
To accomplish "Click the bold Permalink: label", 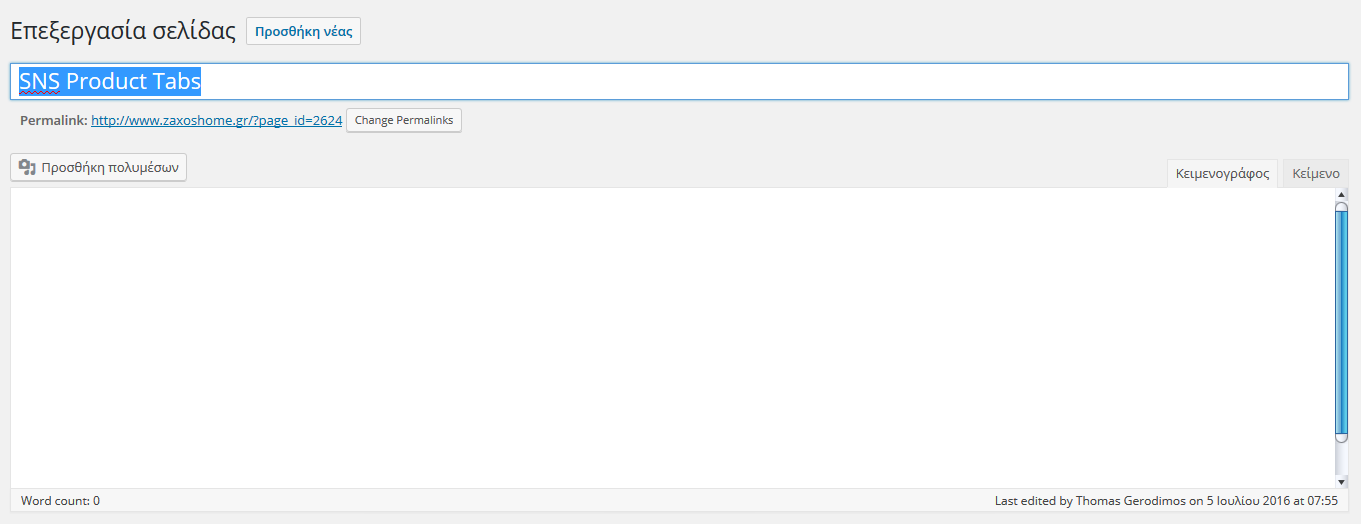I will point(53,121).
